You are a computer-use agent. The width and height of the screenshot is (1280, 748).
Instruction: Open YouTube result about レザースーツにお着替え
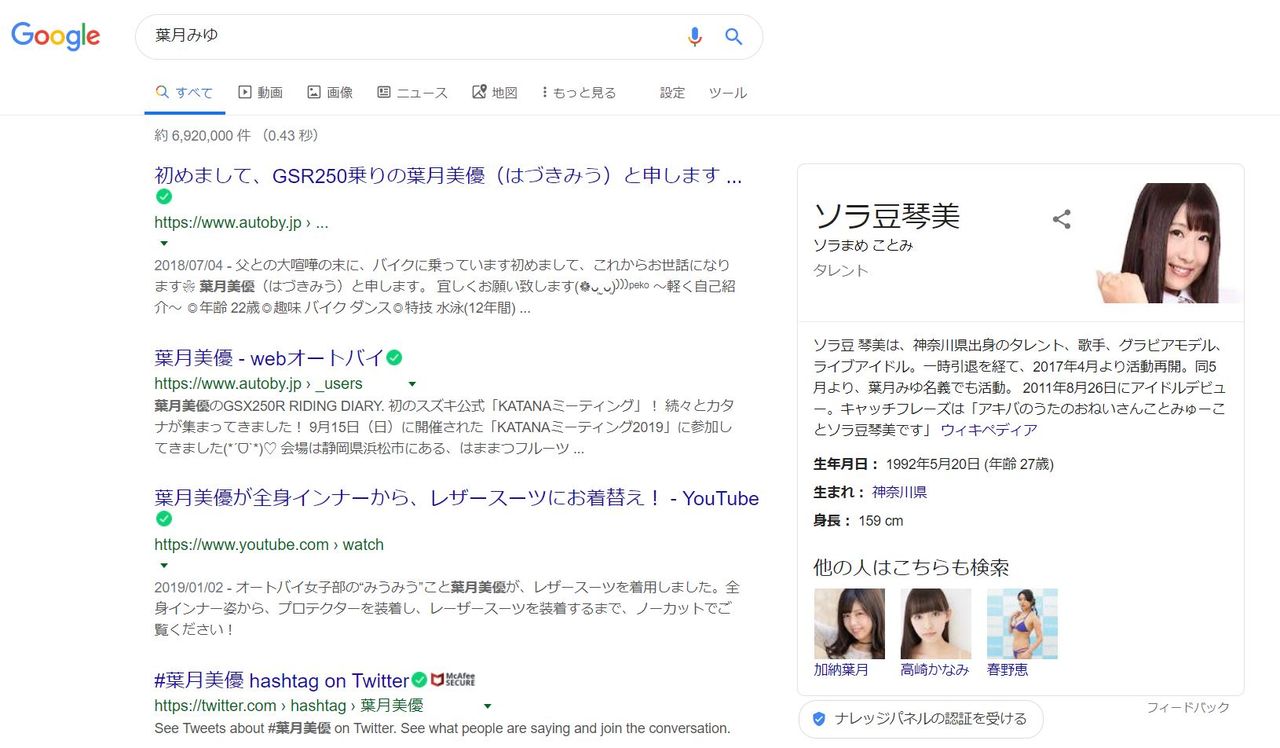tap(456, 498)
